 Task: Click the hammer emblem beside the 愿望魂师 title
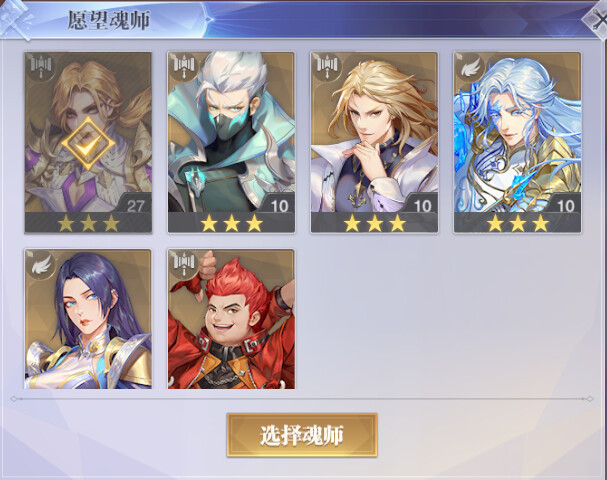15,19
